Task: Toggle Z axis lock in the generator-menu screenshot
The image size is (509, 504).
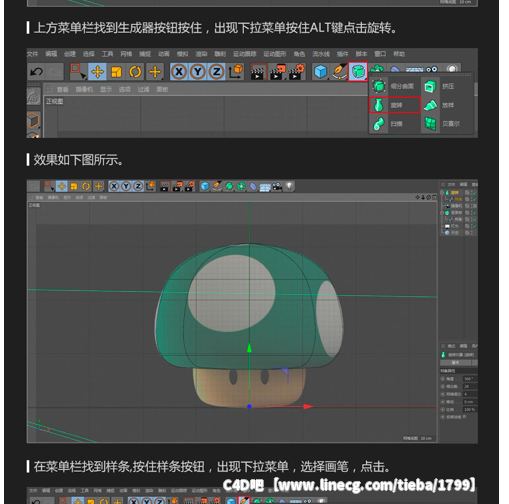Action: click(x=216, y=72)
